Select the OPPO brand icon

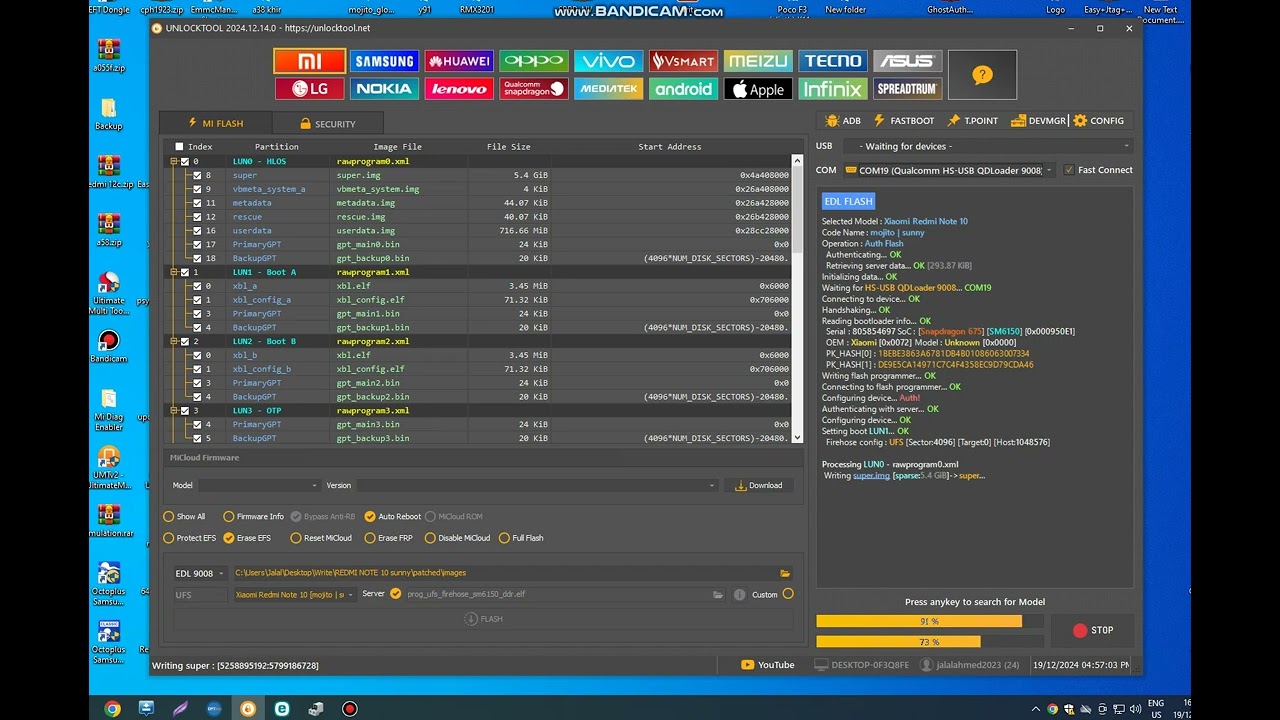pyautogui.click(x=534, y=61)
